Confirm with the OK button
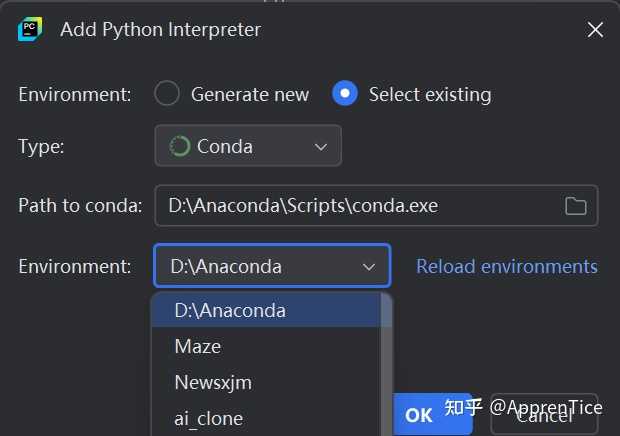The image size is (620, 436). [x=419, y=414]
